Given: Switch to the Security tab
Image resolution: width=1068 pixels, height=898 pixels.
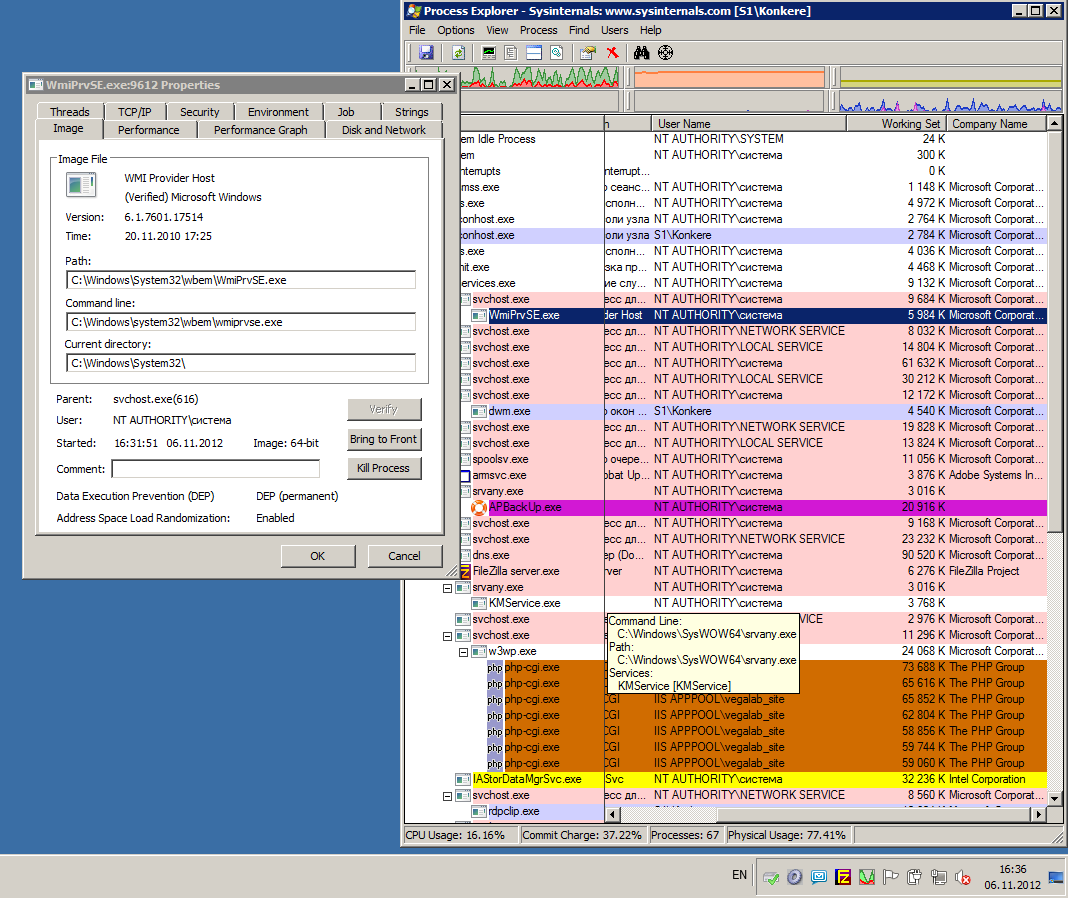Looking at the screenshot, I should (200, 112).
